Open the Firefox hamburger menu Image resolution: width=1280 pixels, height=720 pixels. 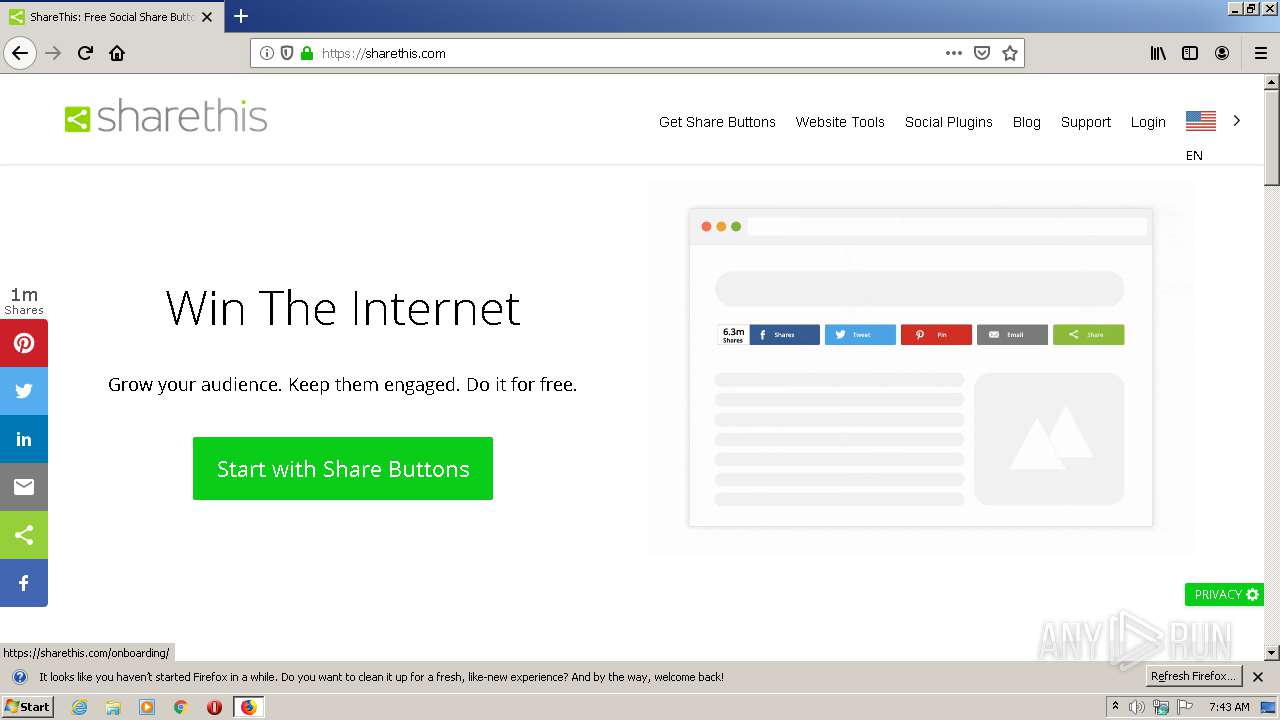1260,53
